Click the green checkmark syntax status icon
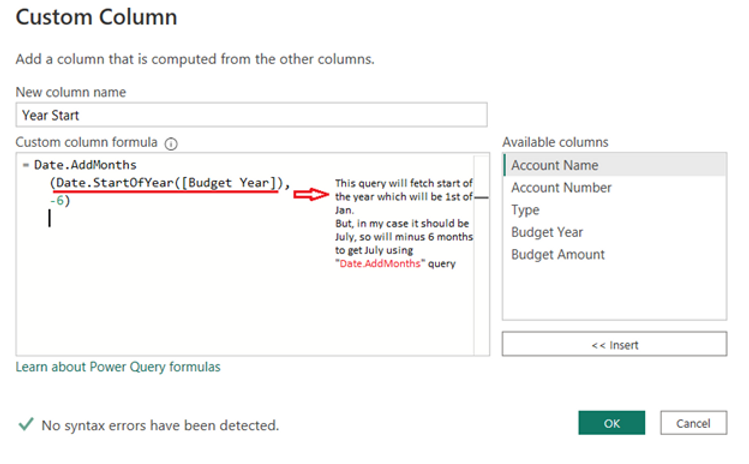 pyautogui.click(x=26, y=425)
